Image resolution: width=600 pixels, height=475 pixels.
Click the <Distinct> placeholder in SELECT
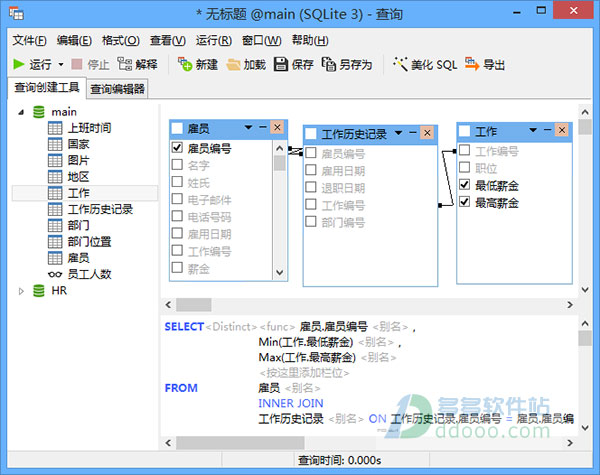[x=231, y=327]
